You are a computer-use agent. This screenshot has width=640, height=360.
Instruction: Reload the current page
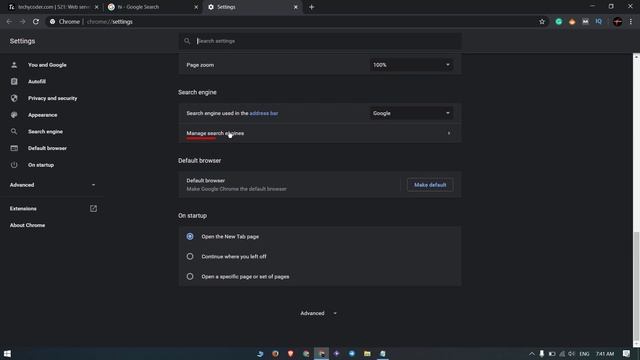pyautogui.click(x=36, y=22)
